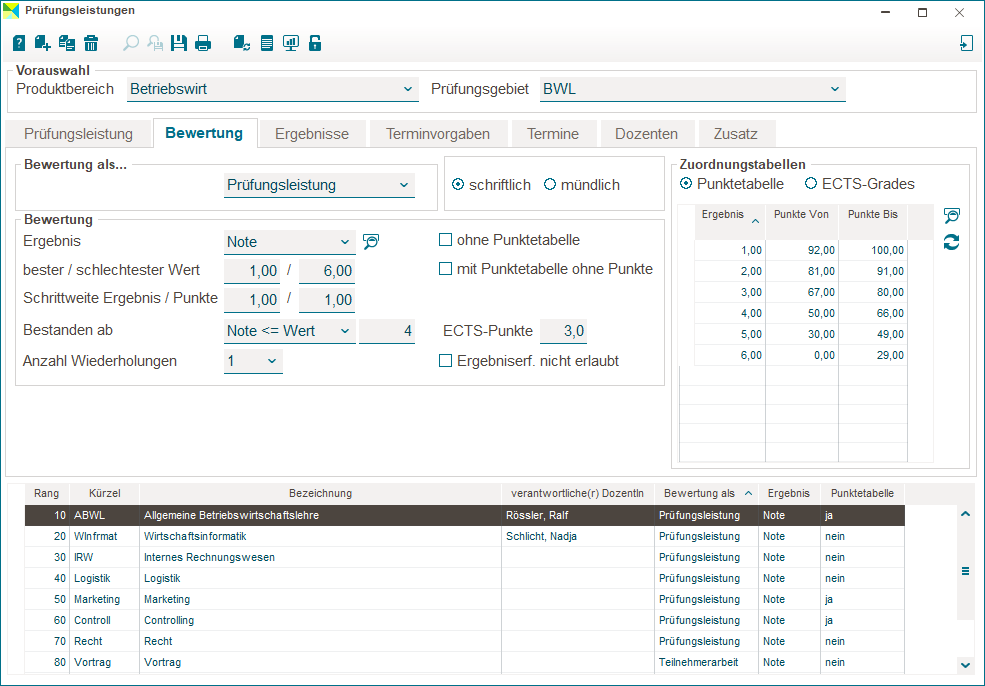Expand the 'Bestanden ab' condition dropdown
The image size is (985, 686).
[345, 331]
